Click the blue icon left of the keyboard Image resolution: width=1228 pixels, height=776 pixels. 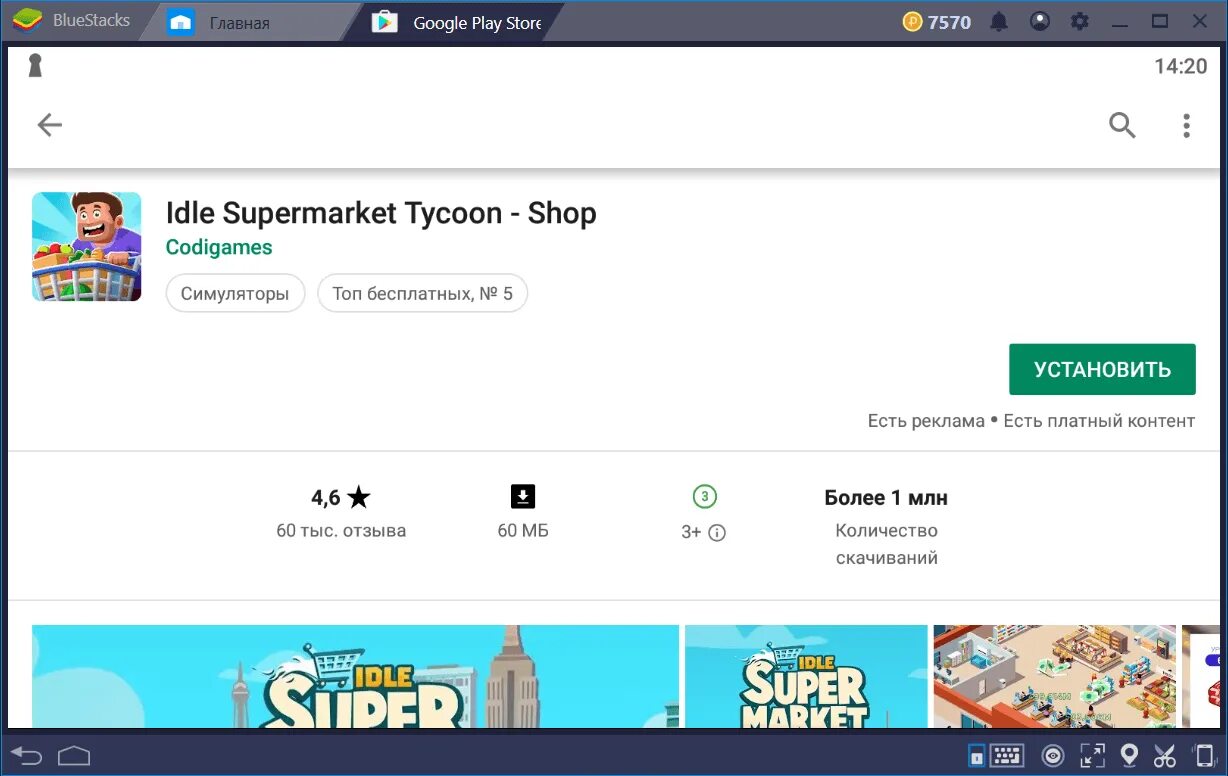[977, 755]
